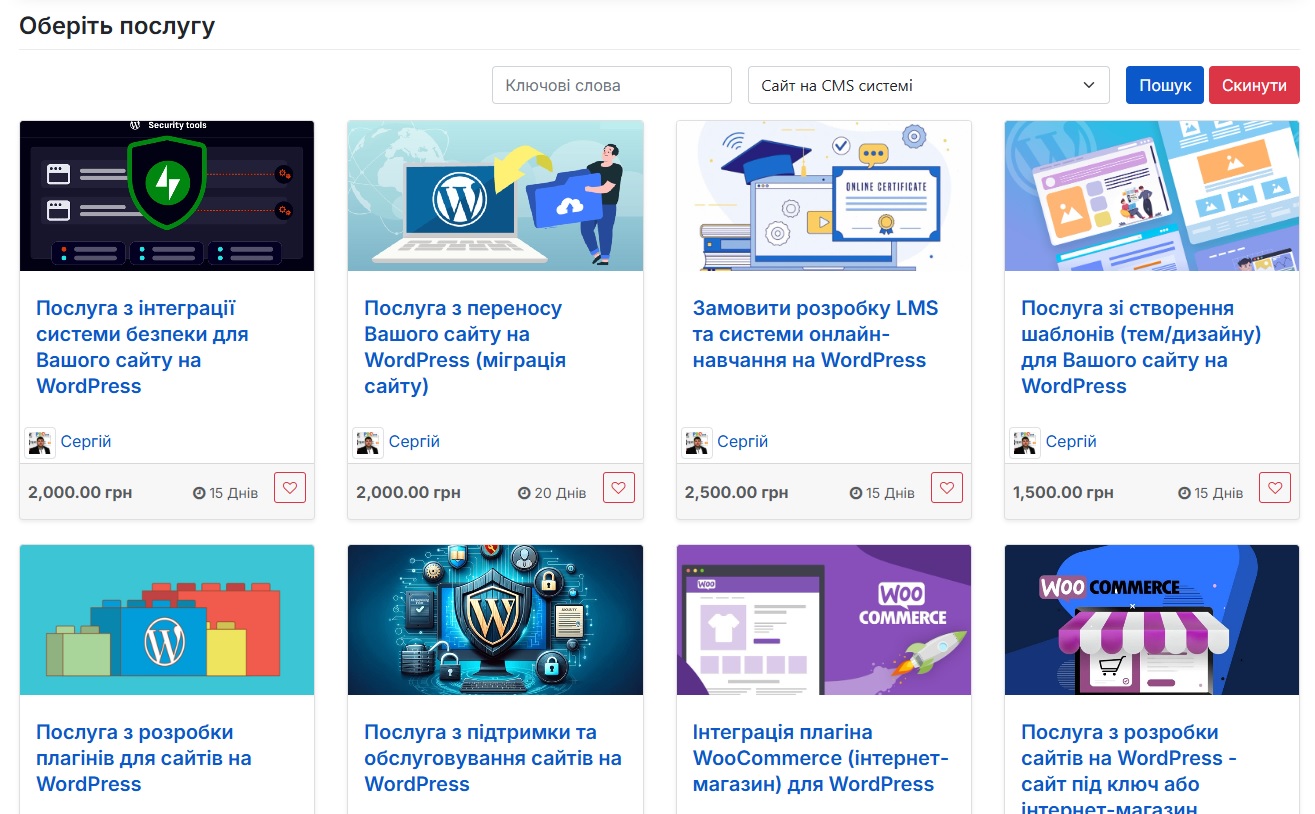
Task: Click Скинути to reset filters
Action: point(1254,85)
